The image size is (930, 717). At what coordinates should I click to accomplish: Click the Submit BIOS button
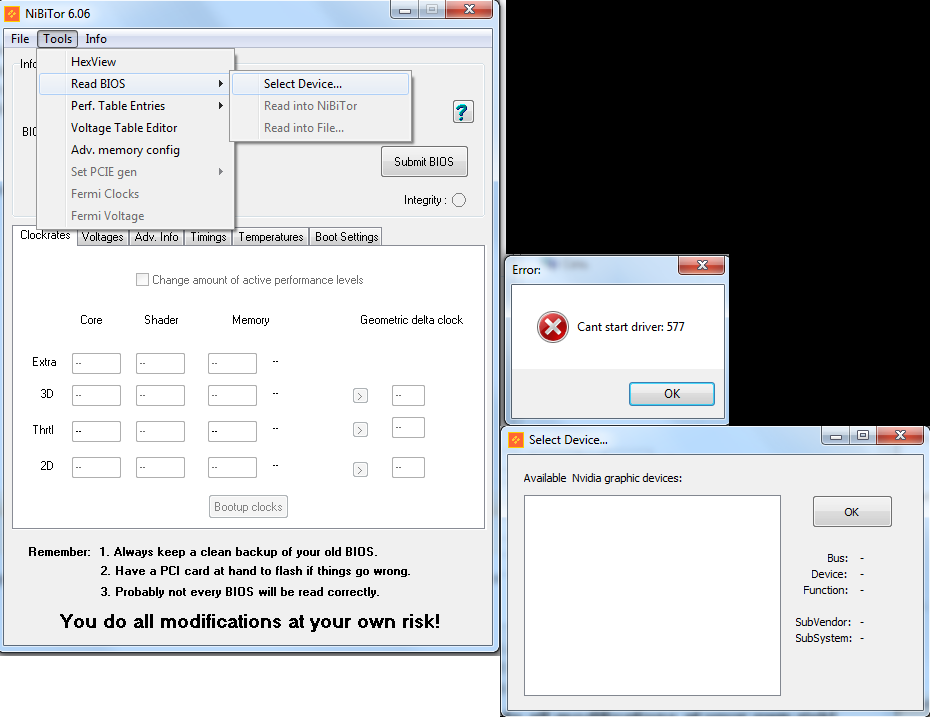pyautogui.click(x=424, y=162)
